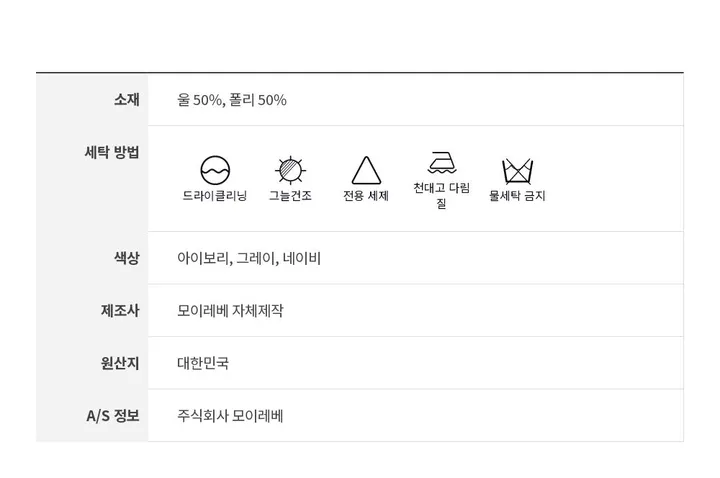Click the 물세탁 금지 caption

tap(517, 196)
